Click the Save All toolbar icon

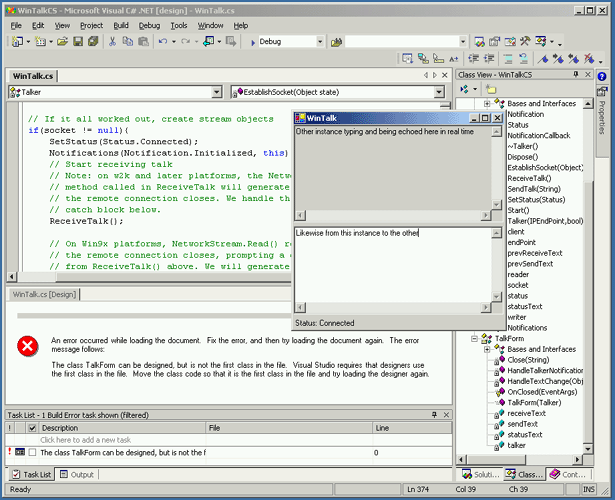coord(93,42)
